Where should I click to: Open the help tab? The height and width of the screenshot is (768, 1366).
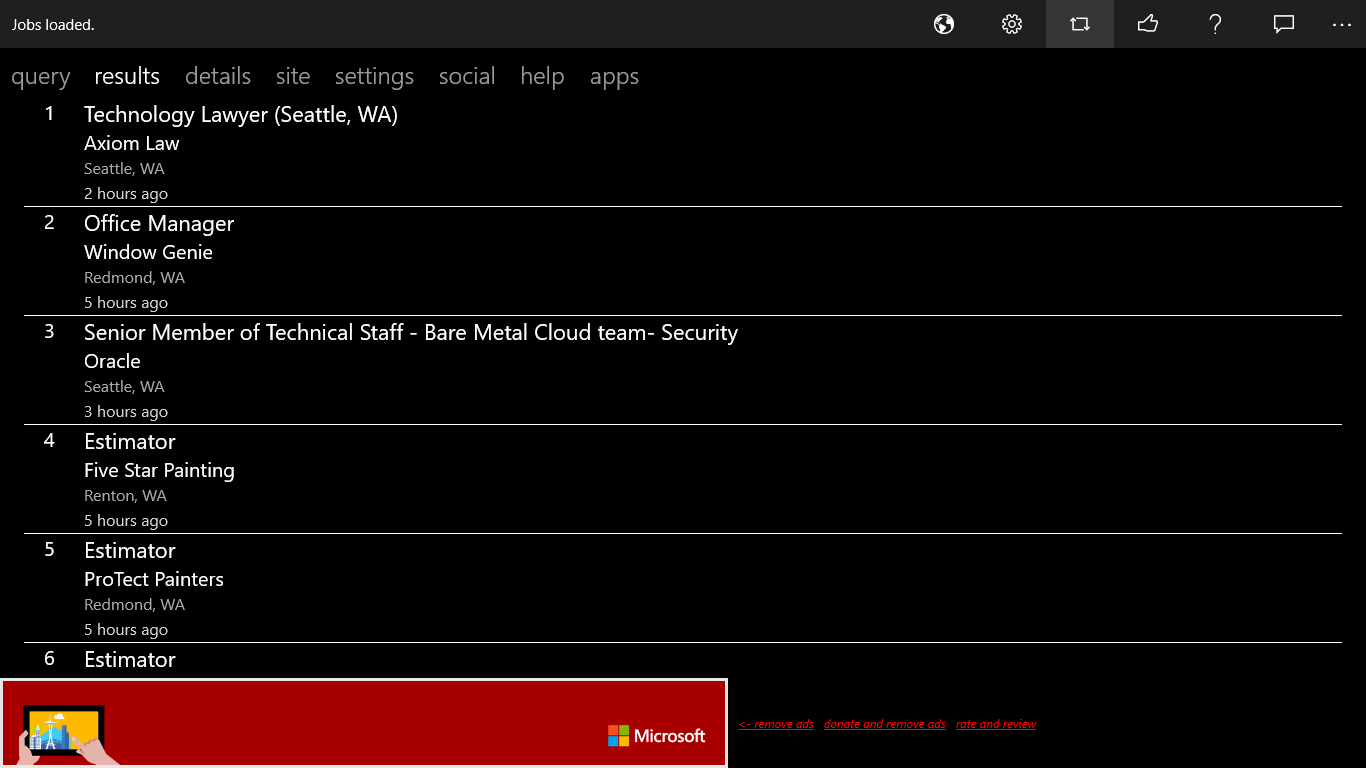click(542, 77)
